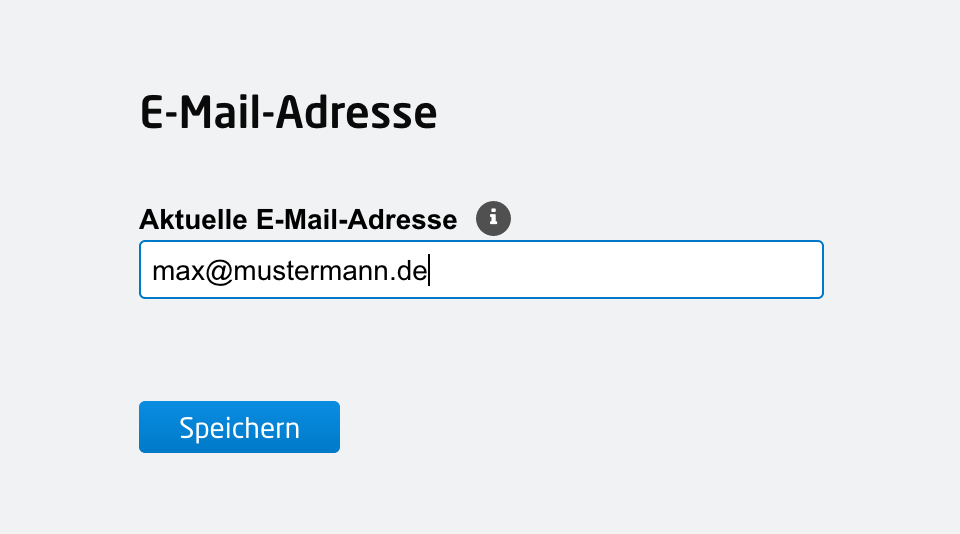Click into the email address input field

point(480,269)
